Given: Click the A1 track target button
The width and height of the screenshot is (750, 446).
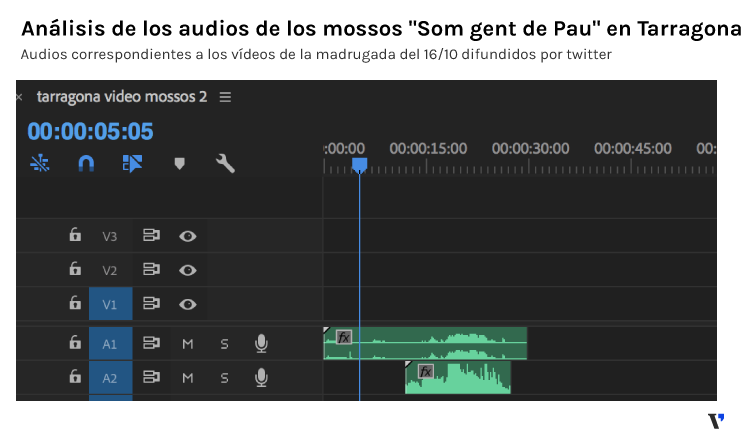Looking at the screenshot, I should tap(110, 344).
